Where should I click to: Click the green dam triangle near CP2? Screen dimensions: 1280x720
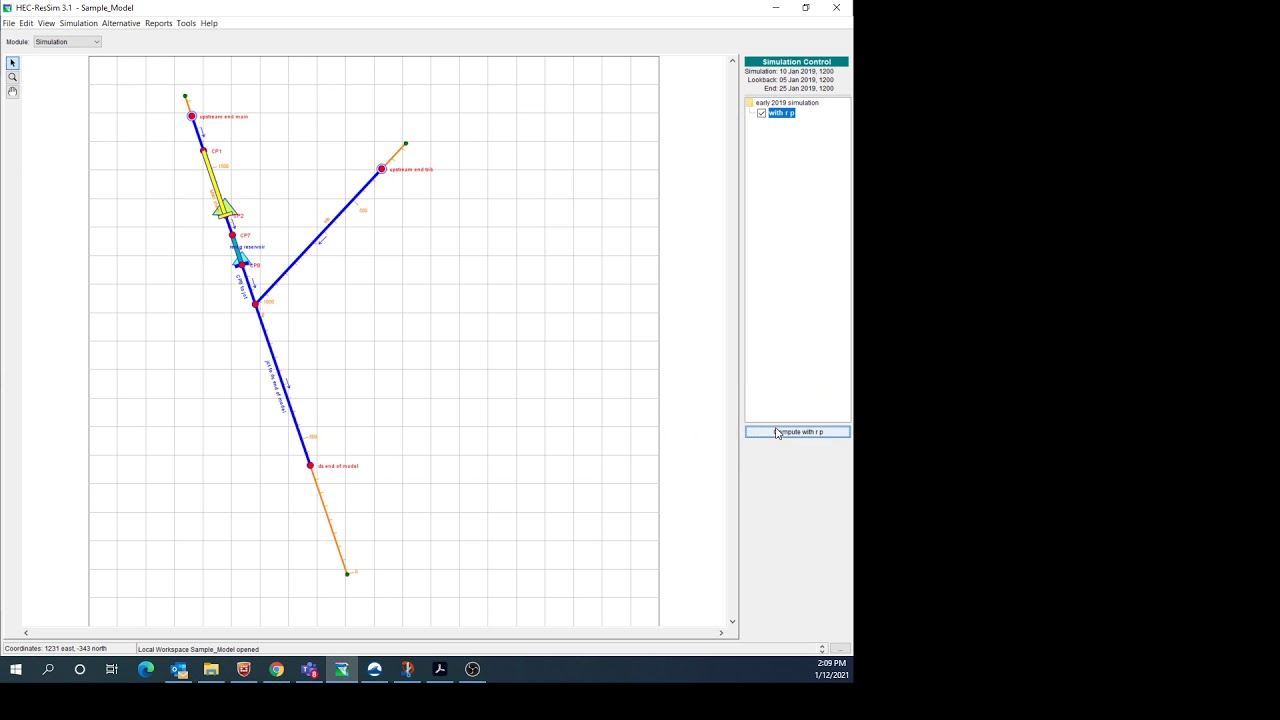point(224,208)
